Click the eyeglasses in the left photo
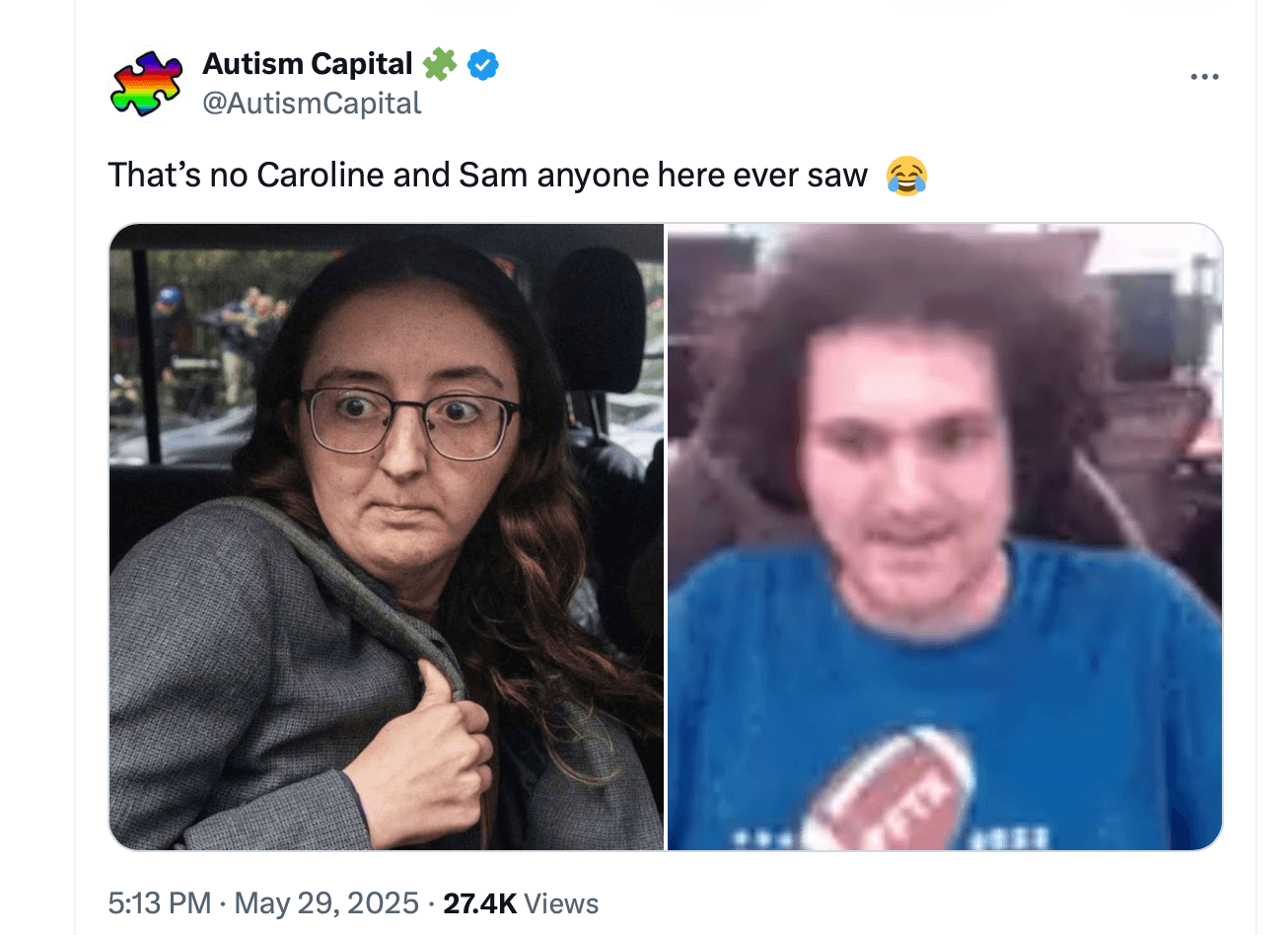Screen dimensions: 1288x935 [409, 423]
